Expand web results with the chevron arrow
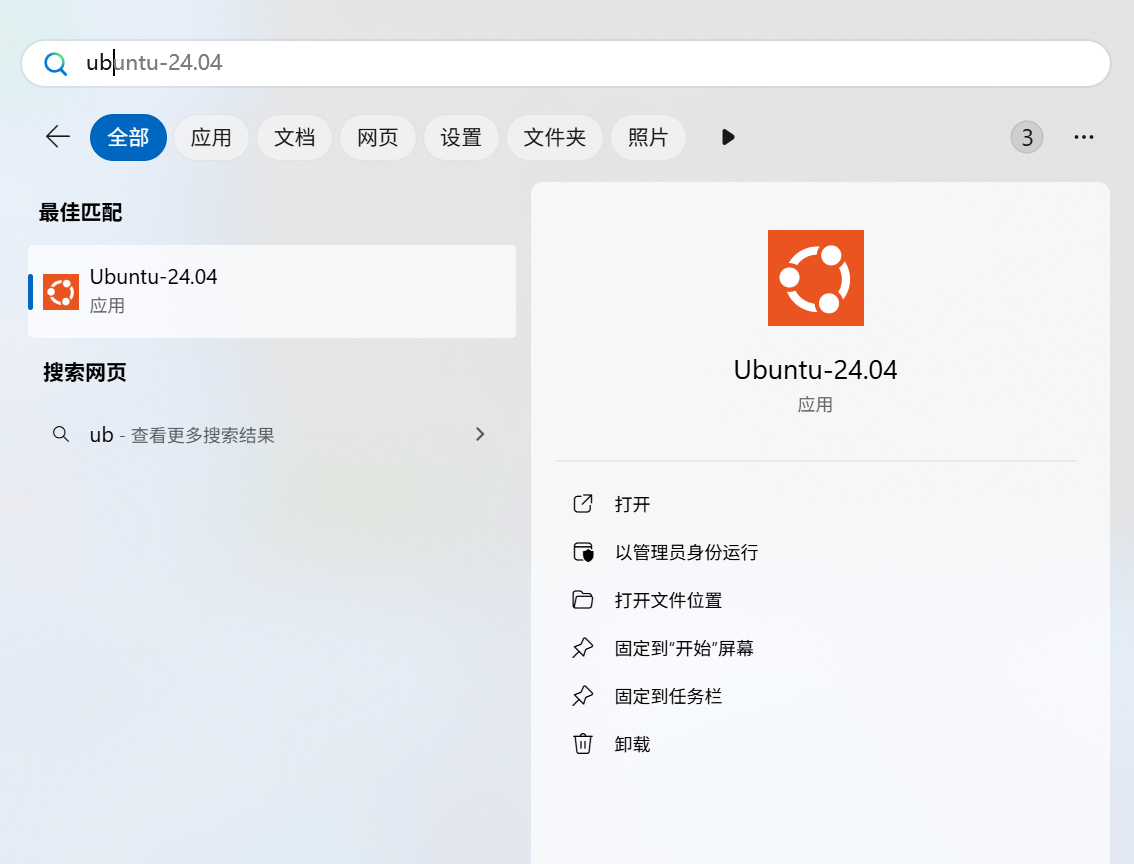The height and width of the screenshot is (864, 1134). (x=480, y=434)
